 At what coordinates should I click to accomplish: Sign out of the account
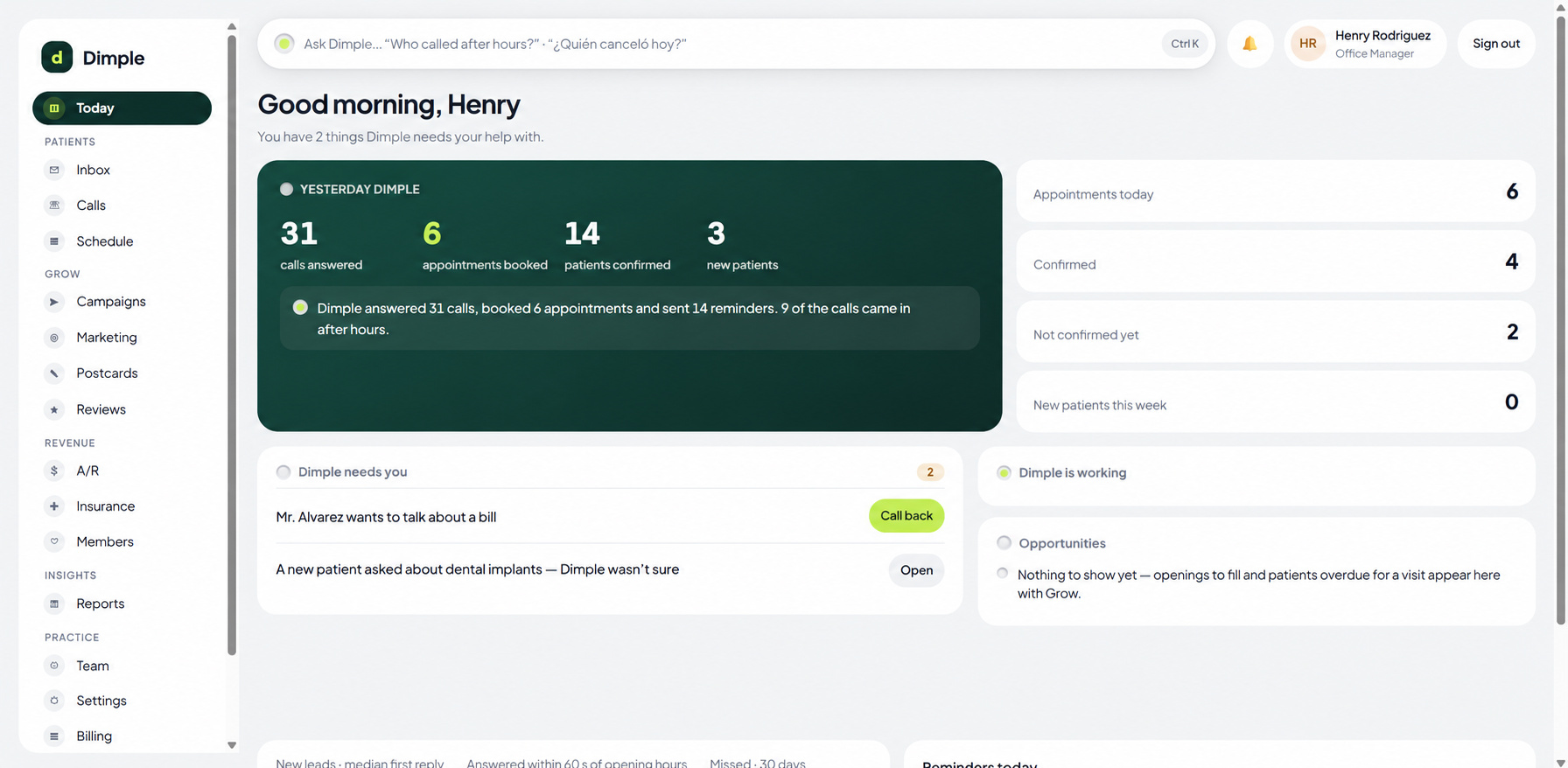pos(1496,44)
